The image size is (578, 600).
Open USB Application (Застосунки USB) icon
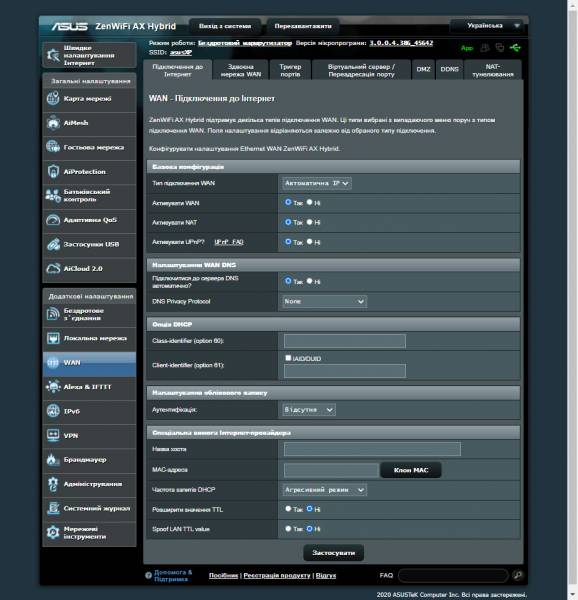pyautogui.click(x=53, y=244)
